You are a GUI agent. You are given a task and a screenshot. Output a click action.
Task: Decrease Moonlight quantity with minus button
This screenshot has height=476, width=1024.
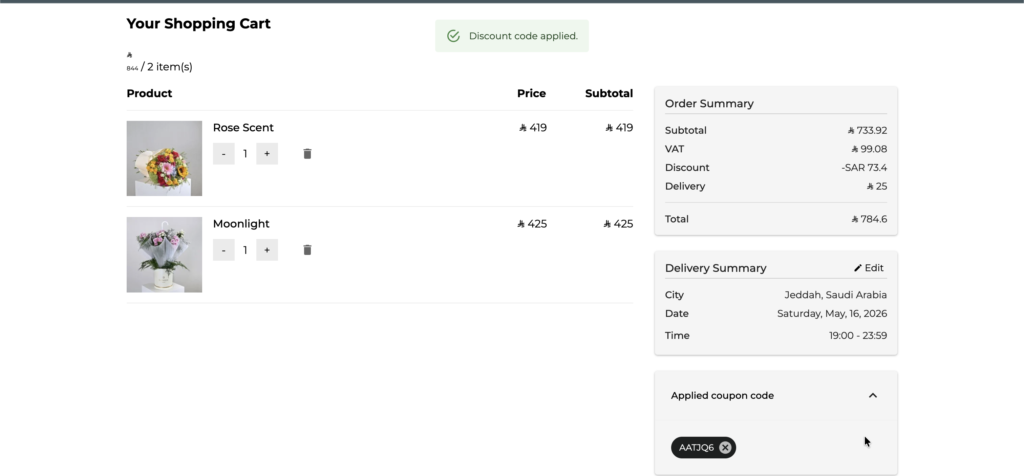tap(223, 249)
